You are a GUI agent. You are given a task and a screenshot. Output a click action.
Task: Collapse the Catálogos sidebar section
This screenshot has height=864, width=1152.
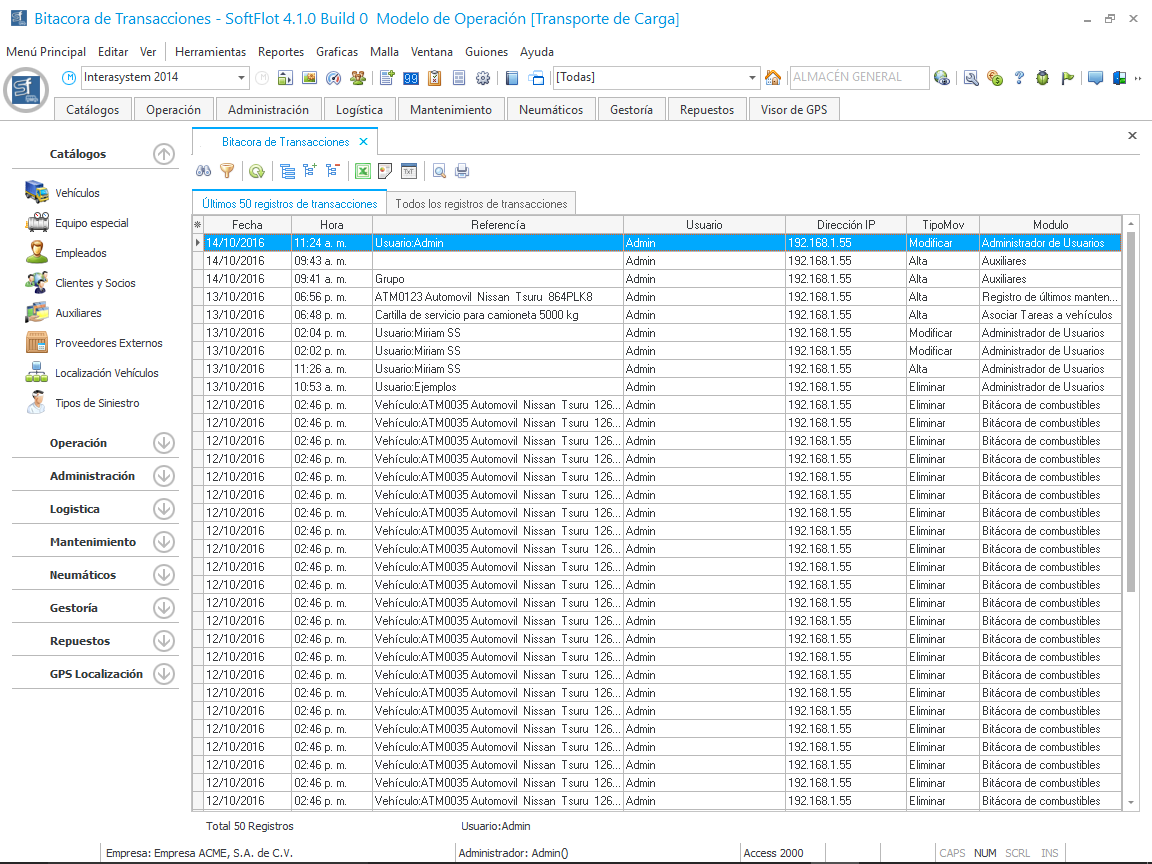click(164, 154)
